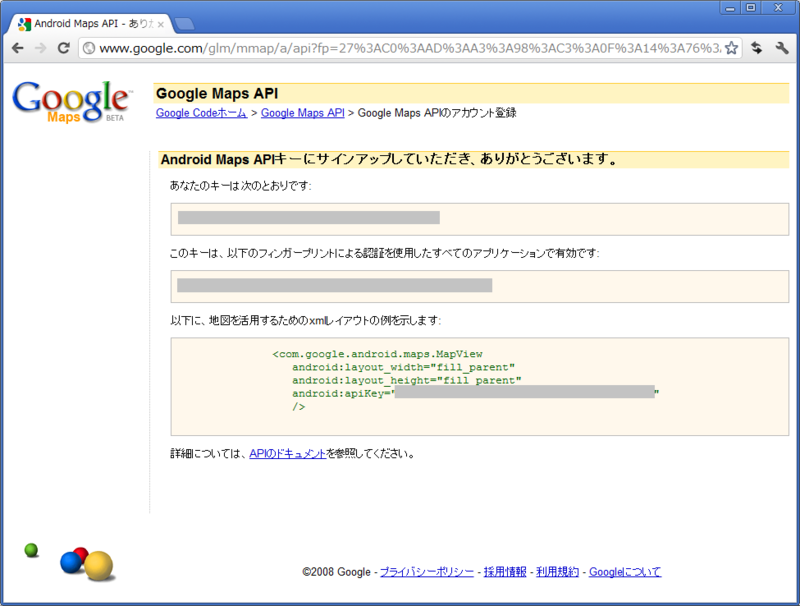Reload the page with the refresh icon
Image resolution: width=800 pixels, height=606 pixels.
pos(63,48)
